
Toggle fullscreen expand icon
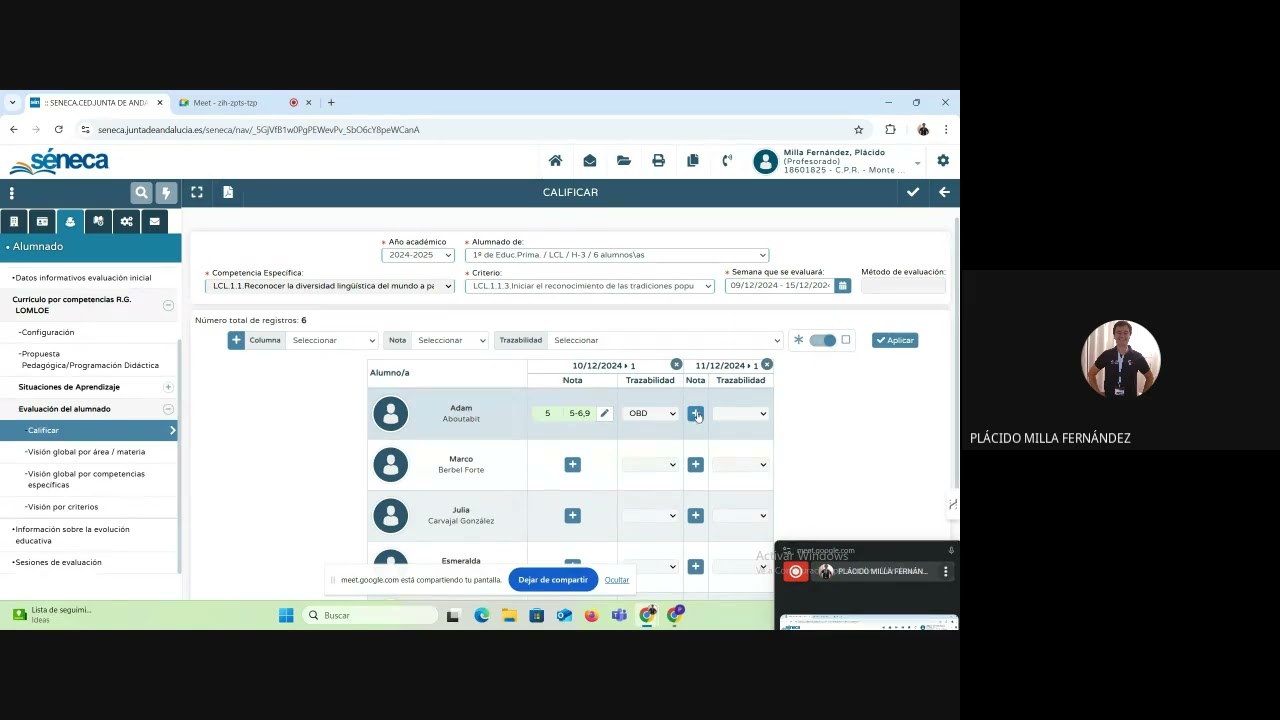point(197,192)
